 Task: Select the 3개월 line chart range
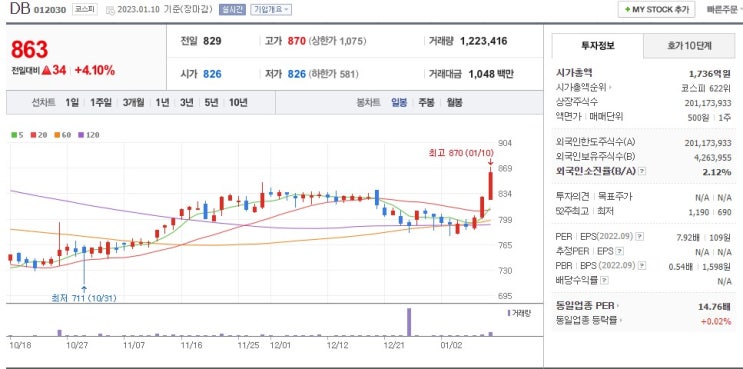coord(133,102)
